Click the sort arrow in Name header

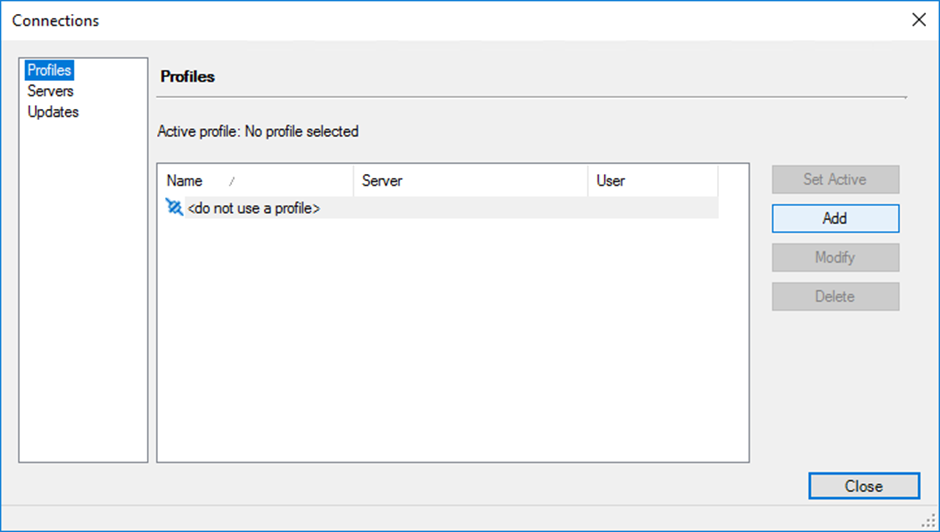click(232, 182)
